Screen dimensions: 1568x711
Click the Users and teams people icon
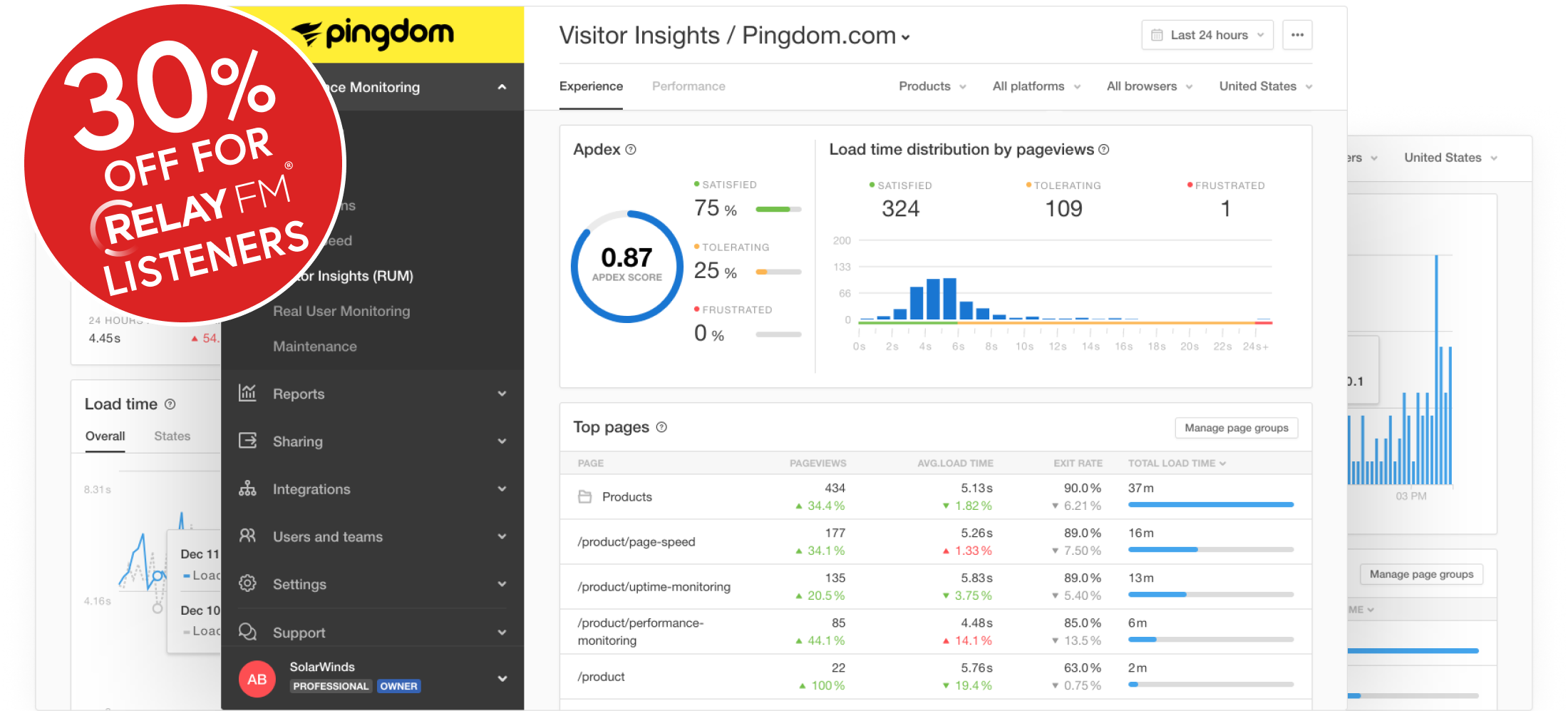pyautogui.click(x=247, y=536)
